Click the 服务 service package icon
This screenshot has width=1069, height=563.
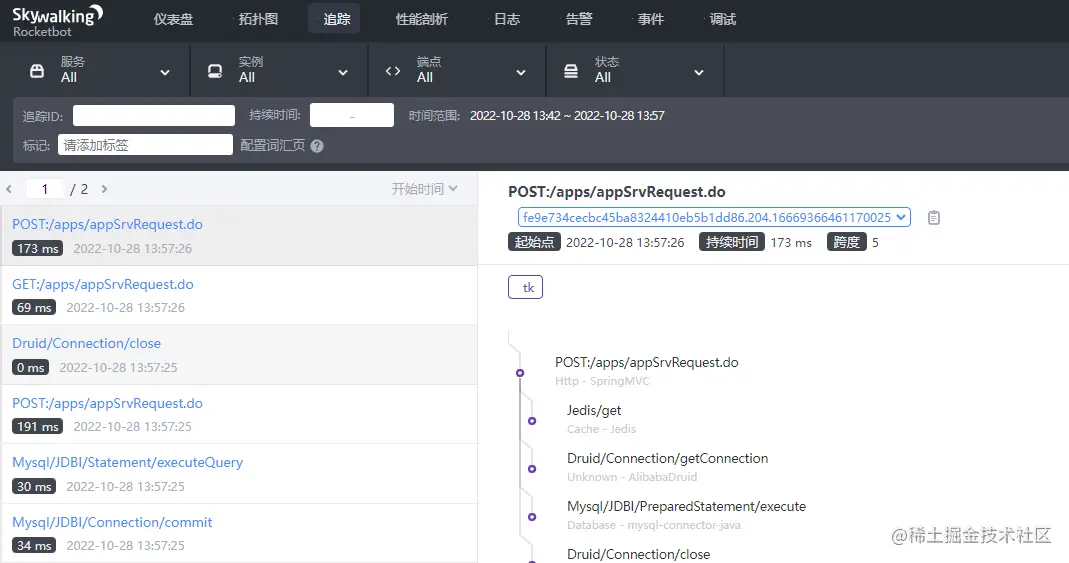37,71
